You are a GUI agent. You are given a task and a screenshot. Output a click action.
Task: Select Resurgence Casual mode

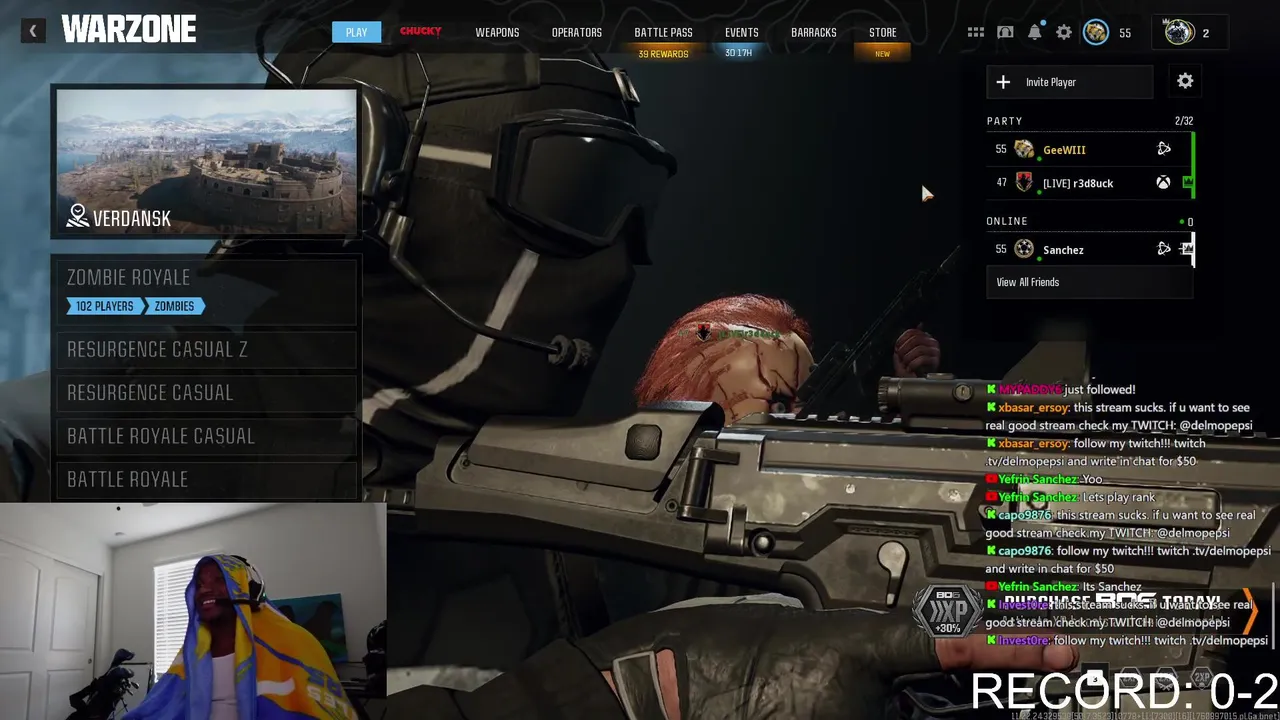(205, 392)
